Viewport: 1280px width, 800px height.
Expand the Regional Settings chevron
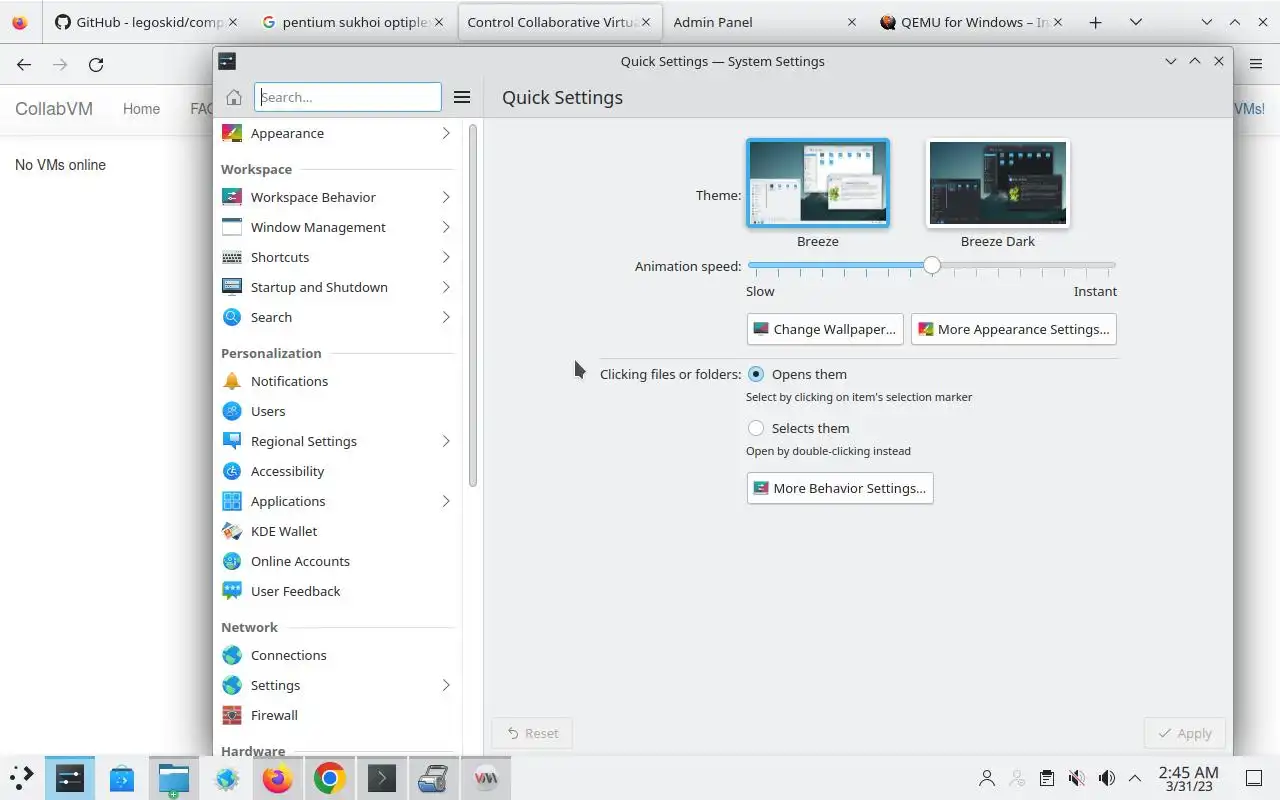coord(446,441)
